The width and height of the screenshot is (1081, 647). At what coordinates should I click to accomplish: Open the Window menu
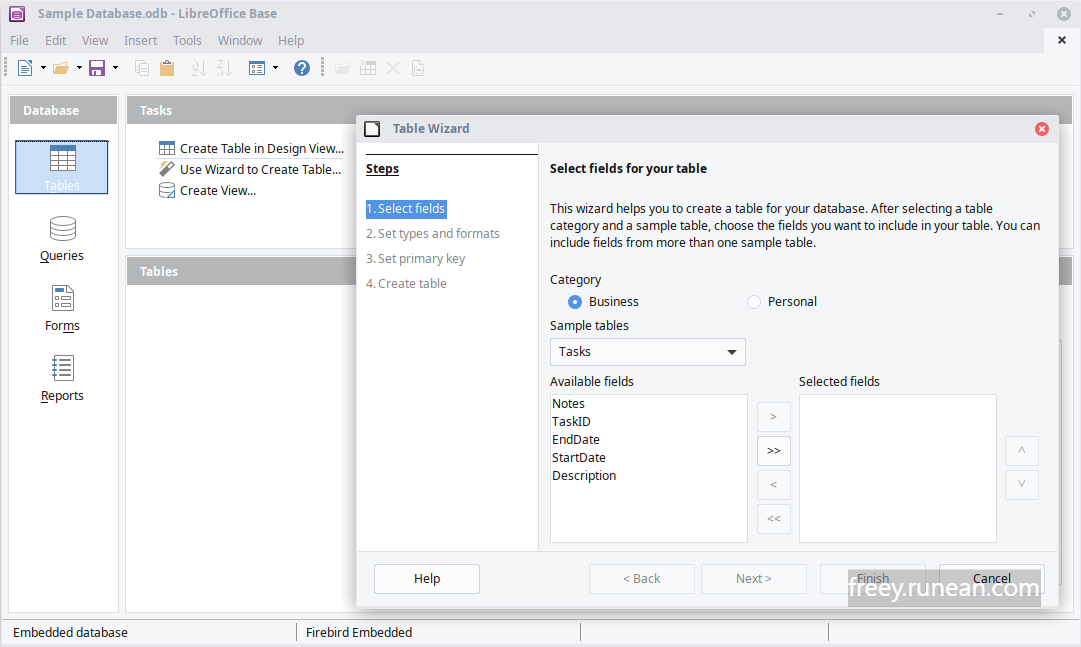pos(240,41)
